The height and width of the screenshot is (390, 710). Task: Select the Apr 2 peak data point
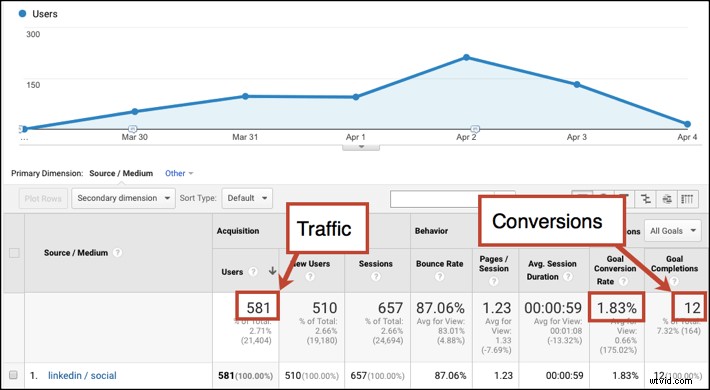tap(466, 58)
